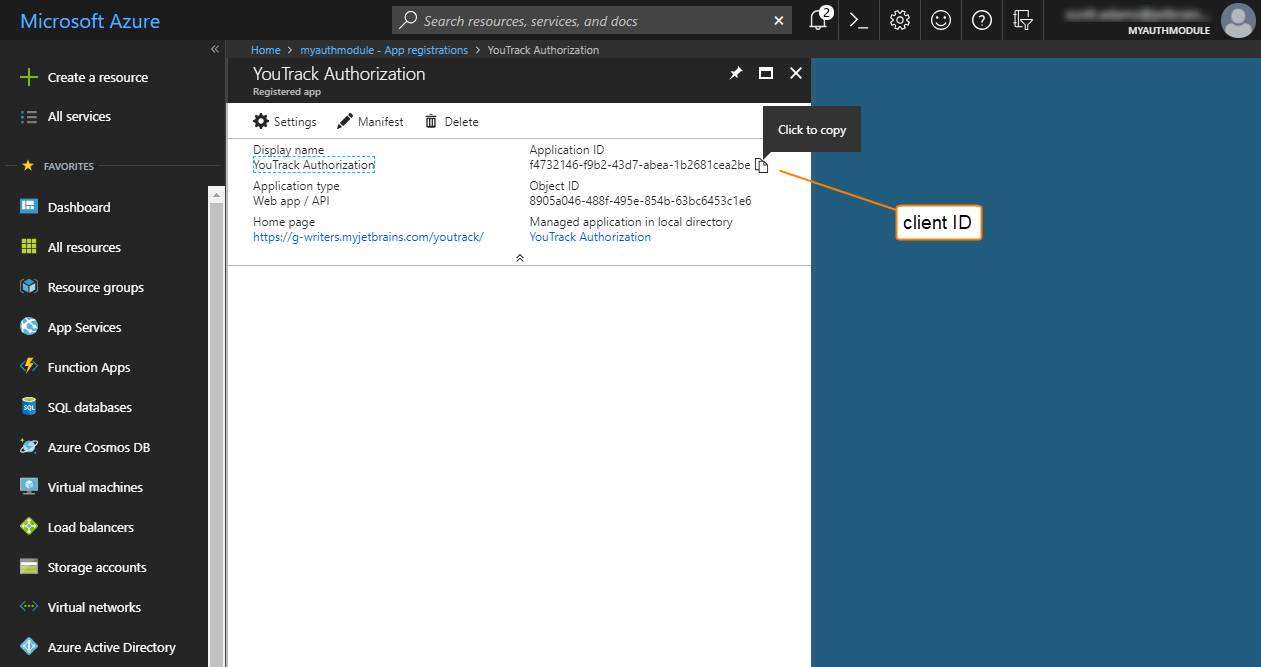Open App Services from sidebar
This screenshot has height=667, width=1261.
click(84, 327)
